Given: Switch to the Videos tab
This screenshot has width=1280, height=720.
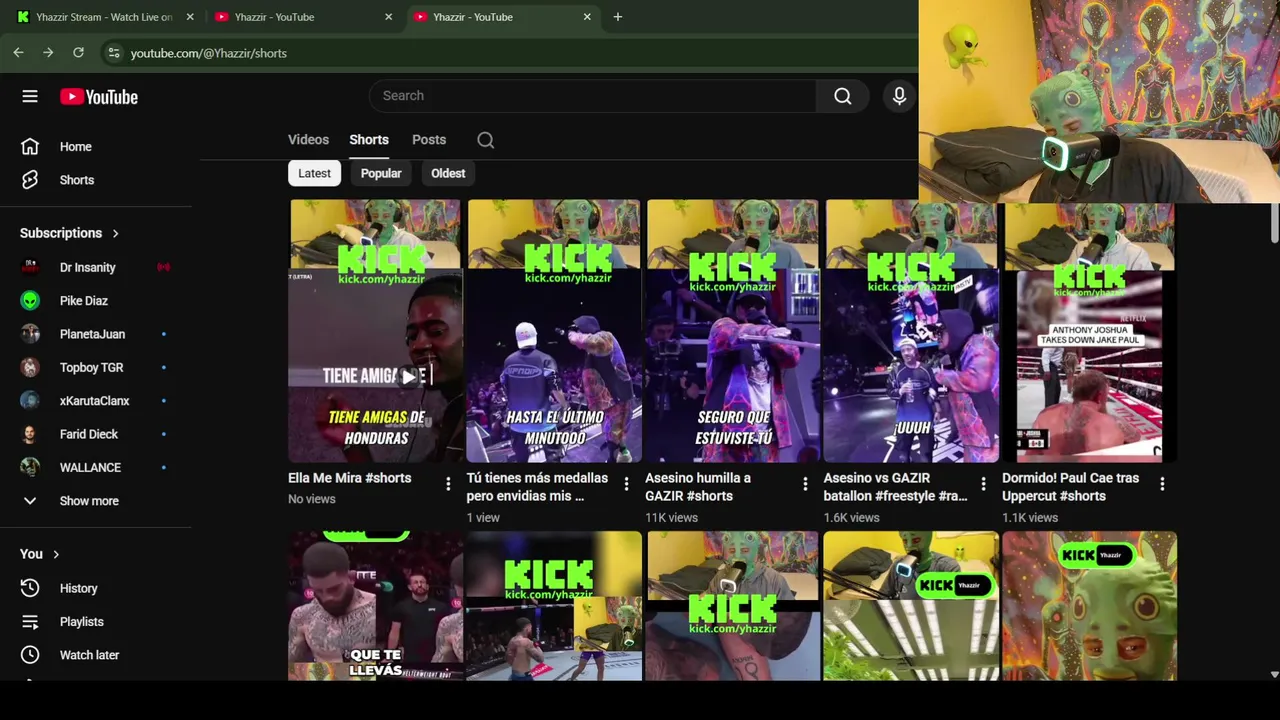Looking at the screenshot, I should tap(308, 140).
